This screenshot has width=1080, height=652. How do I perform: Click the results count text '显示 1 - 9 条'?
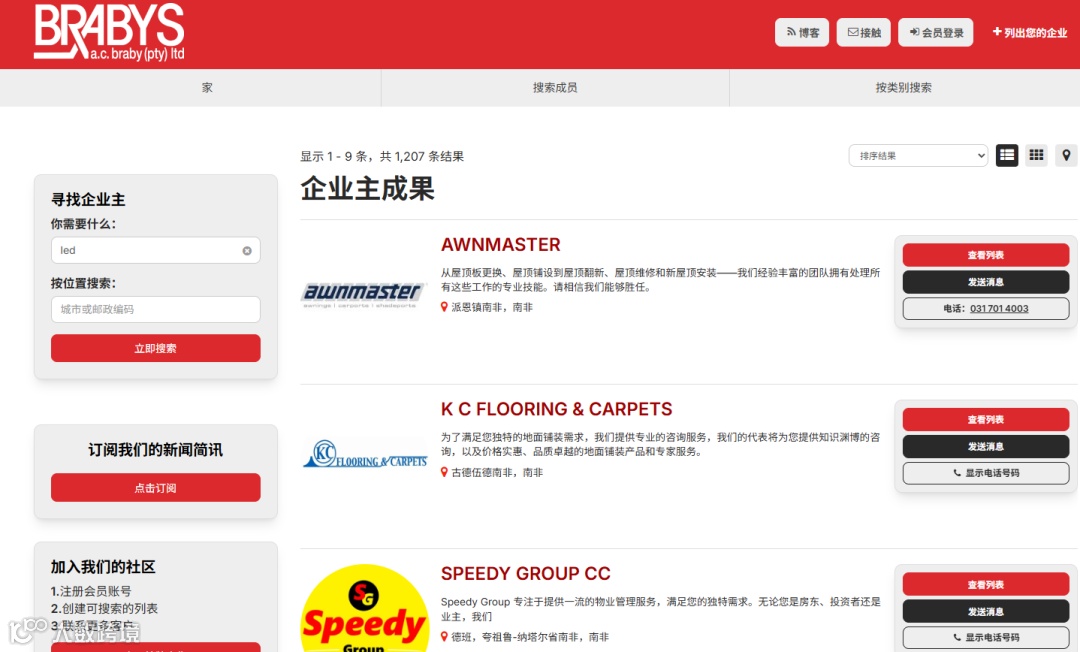tap(334, 156)
